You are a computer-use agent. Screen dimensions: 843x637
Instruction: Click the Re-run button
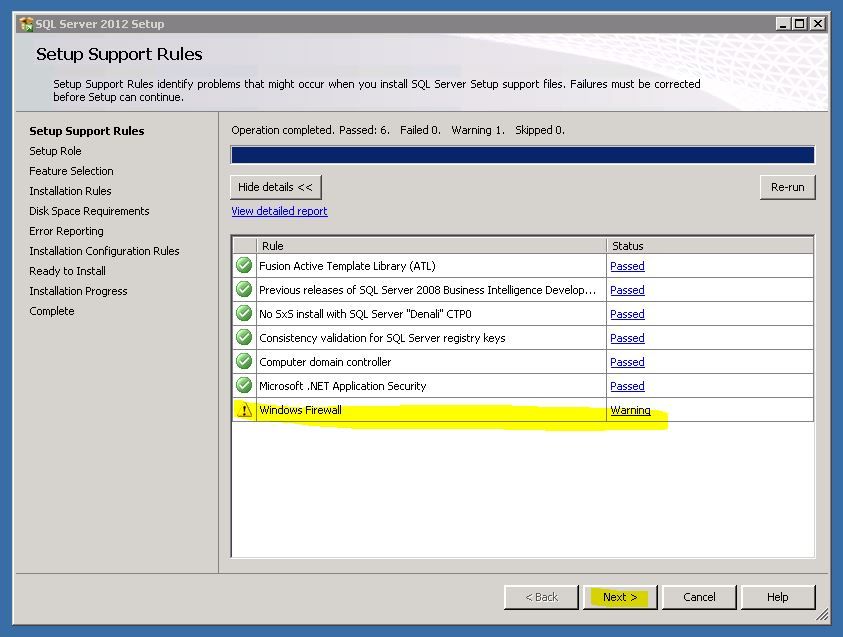pos(788,187)
